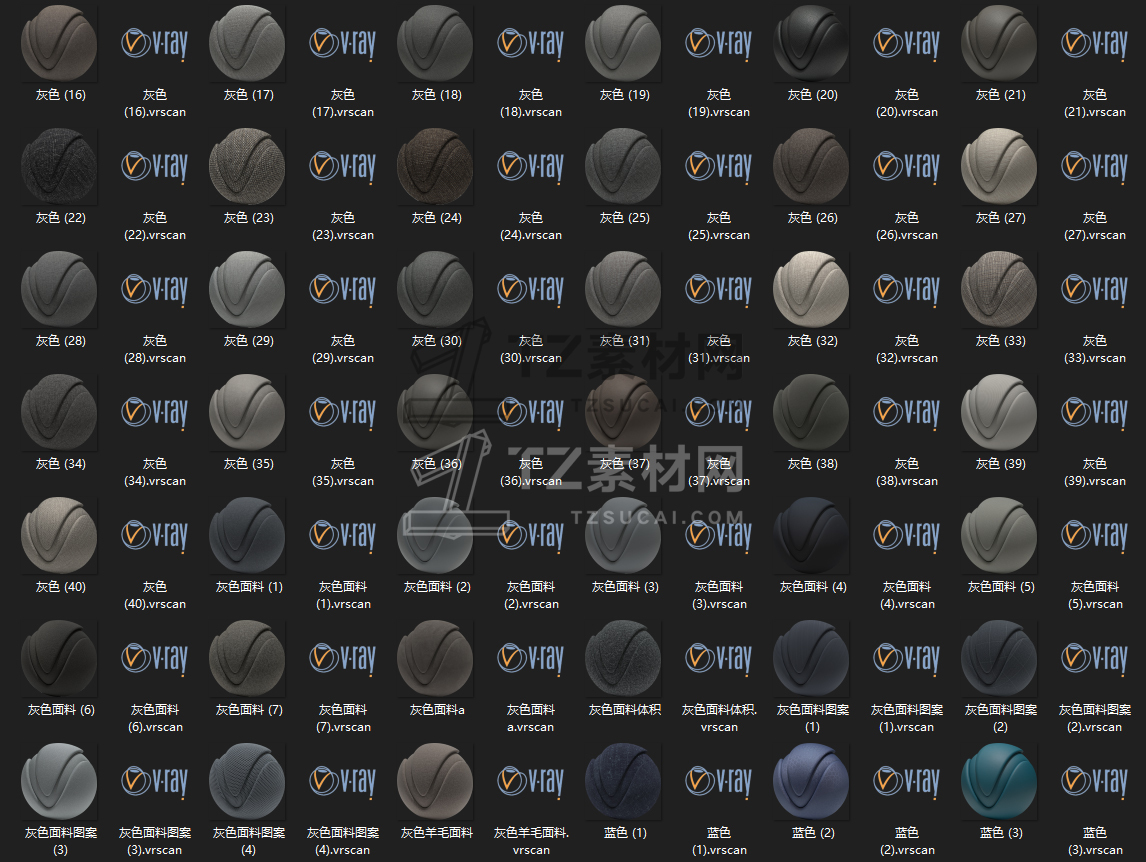Click the file name label 灰色 (29)
1146x862 pixels.
(x=248, y=340)
